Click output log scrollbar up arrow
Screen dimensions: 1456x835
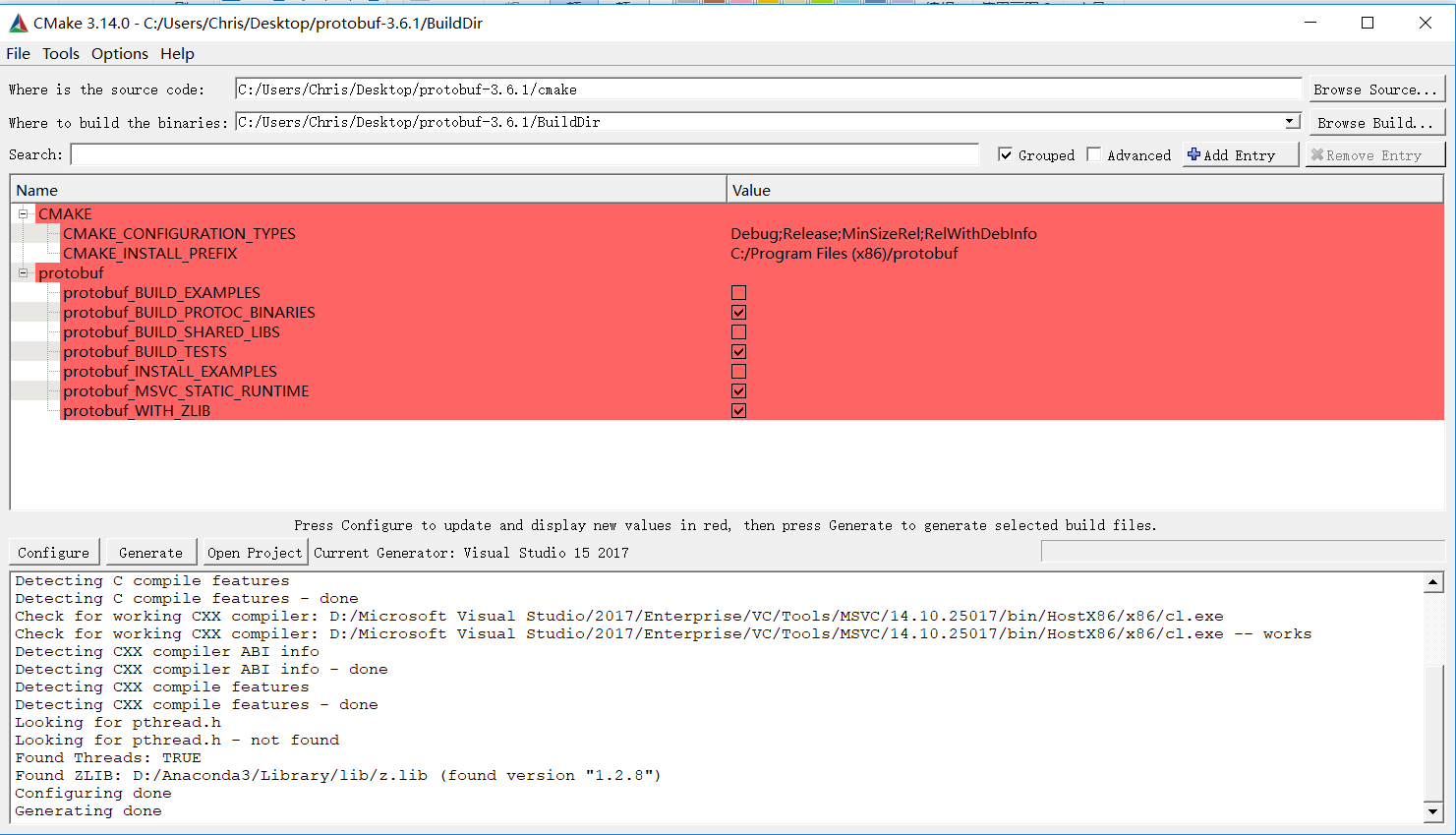(1433, 582)
